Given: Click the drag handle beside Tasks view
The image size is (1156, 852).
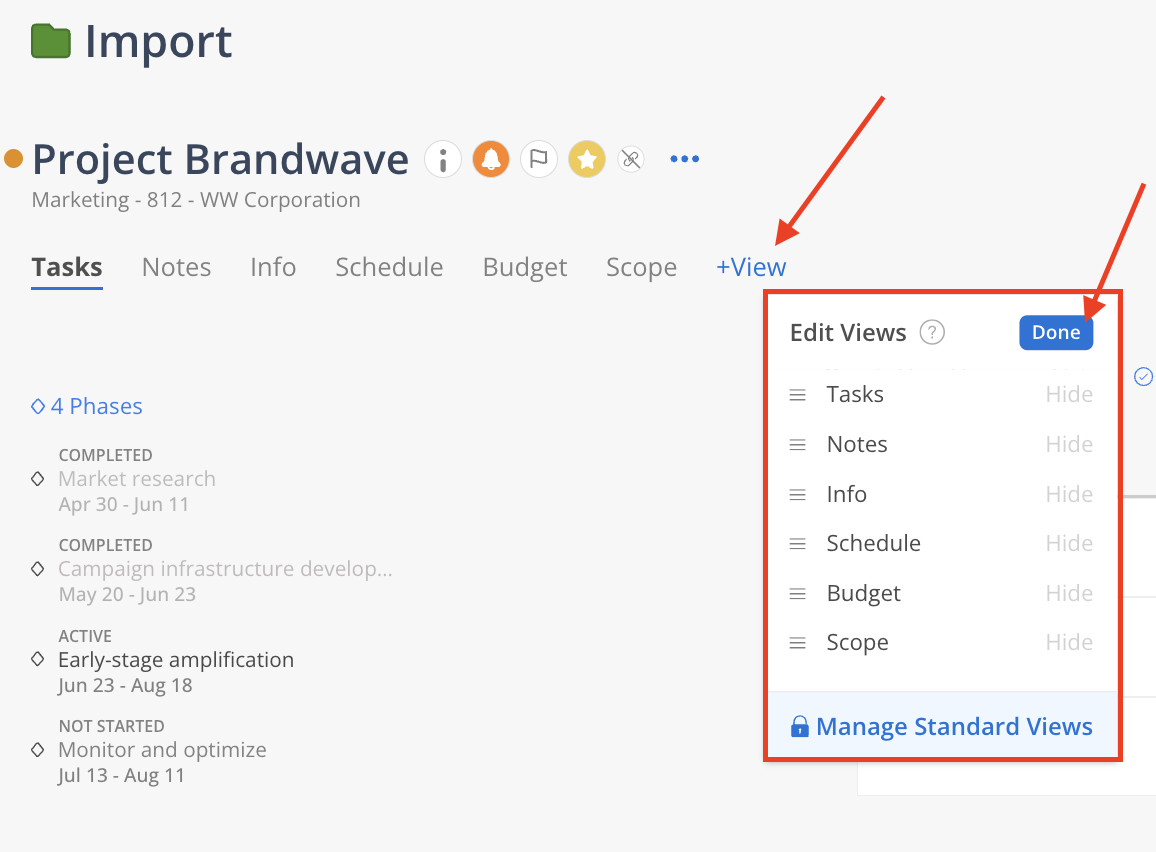Looking at the screenshot, I should (798, 395).
